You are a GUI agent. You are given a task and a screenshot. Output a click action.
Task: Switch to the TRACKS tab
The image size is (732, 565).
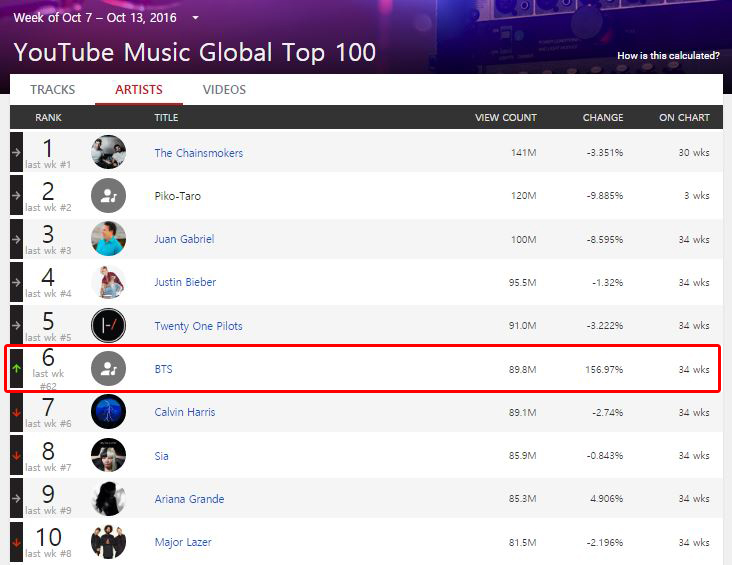53,89
